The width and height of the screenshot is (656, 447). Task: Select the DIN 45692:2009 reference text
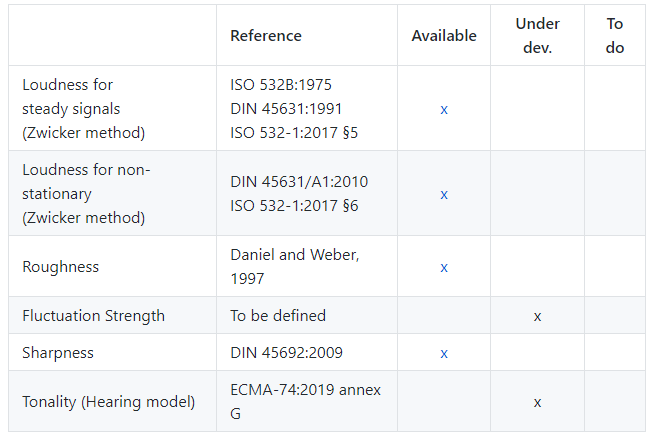[x=286, y=352]
